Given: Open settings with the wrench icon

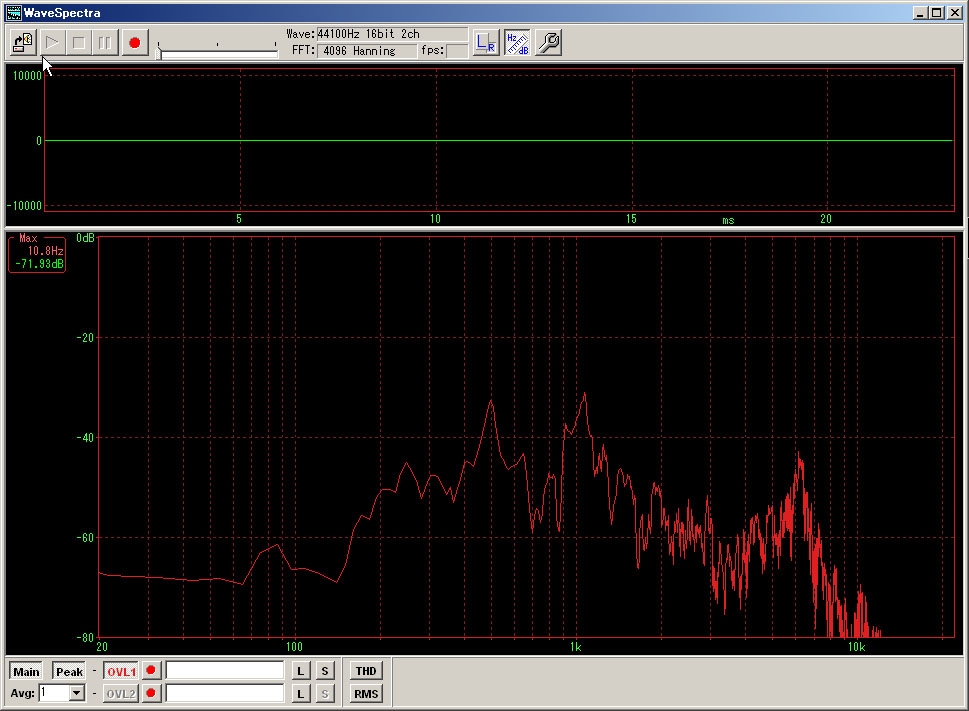Looking at the screenshot, I should [548, 43].
